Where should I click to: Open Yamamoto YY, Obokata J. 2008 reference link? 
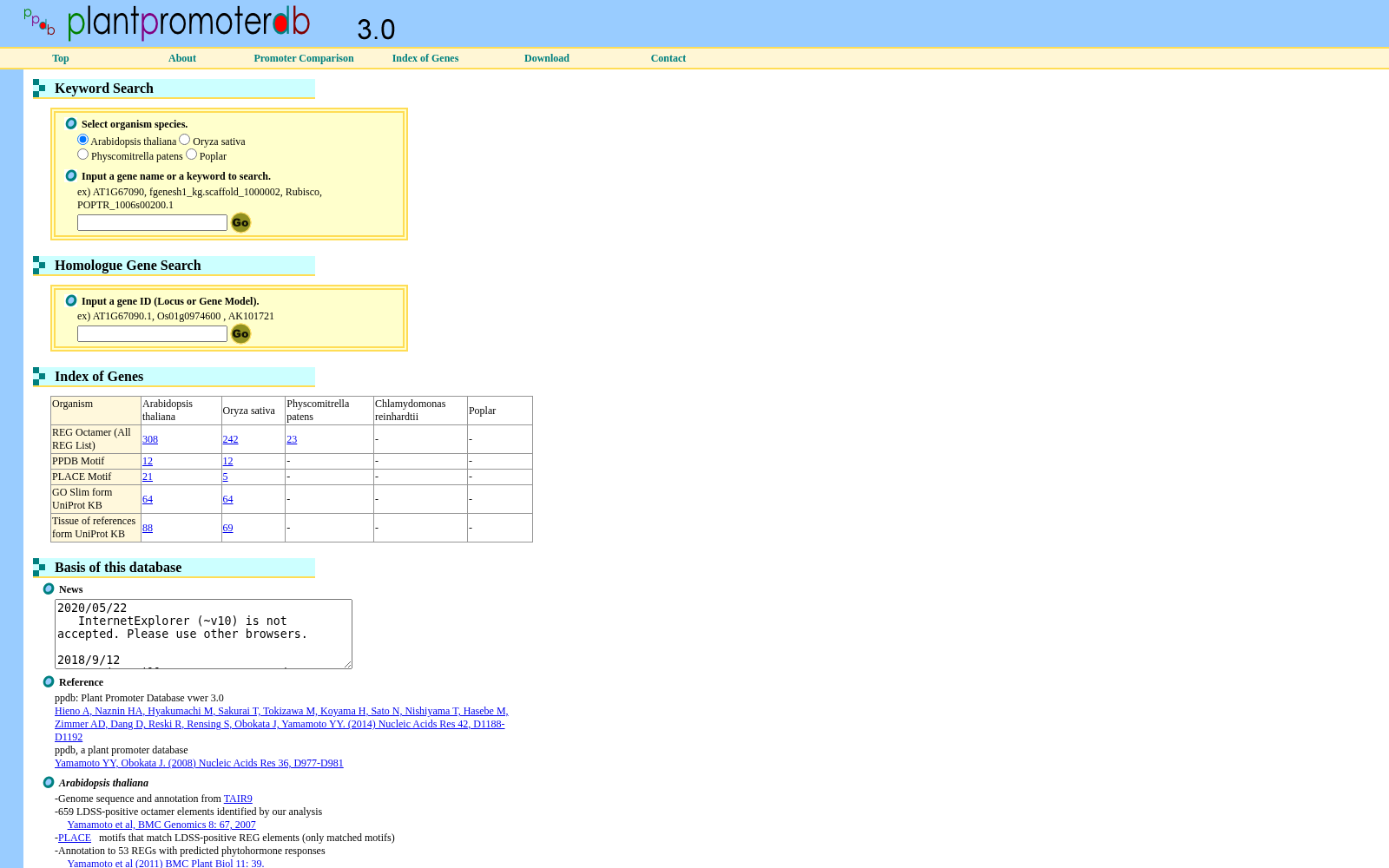(199, 763)
